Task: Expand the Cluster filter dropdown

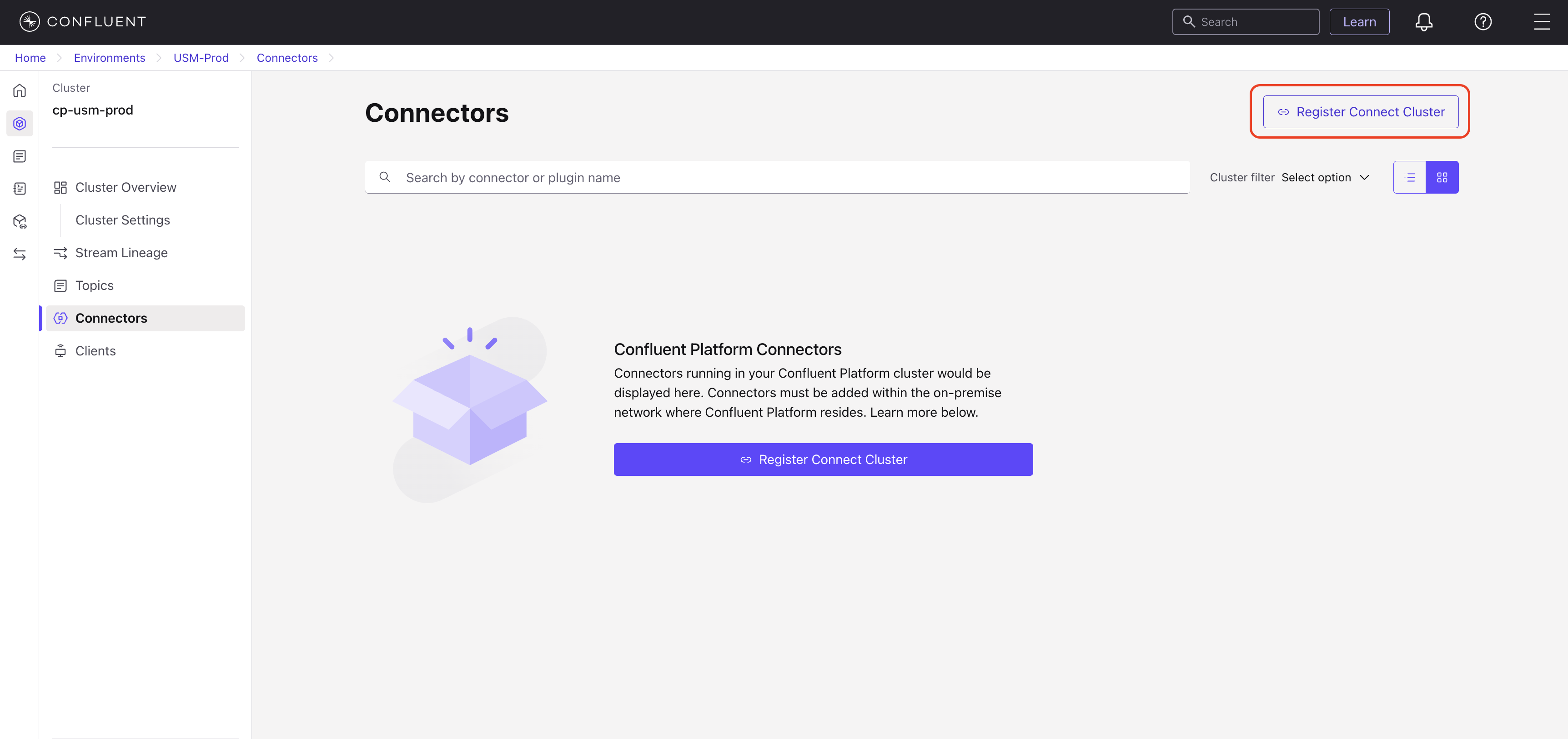Action: (1325, 177)
